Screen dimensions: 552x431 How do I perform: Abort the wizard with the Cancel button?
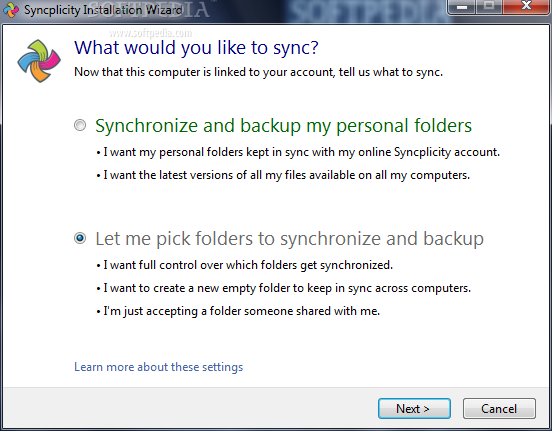coord(499,408)
